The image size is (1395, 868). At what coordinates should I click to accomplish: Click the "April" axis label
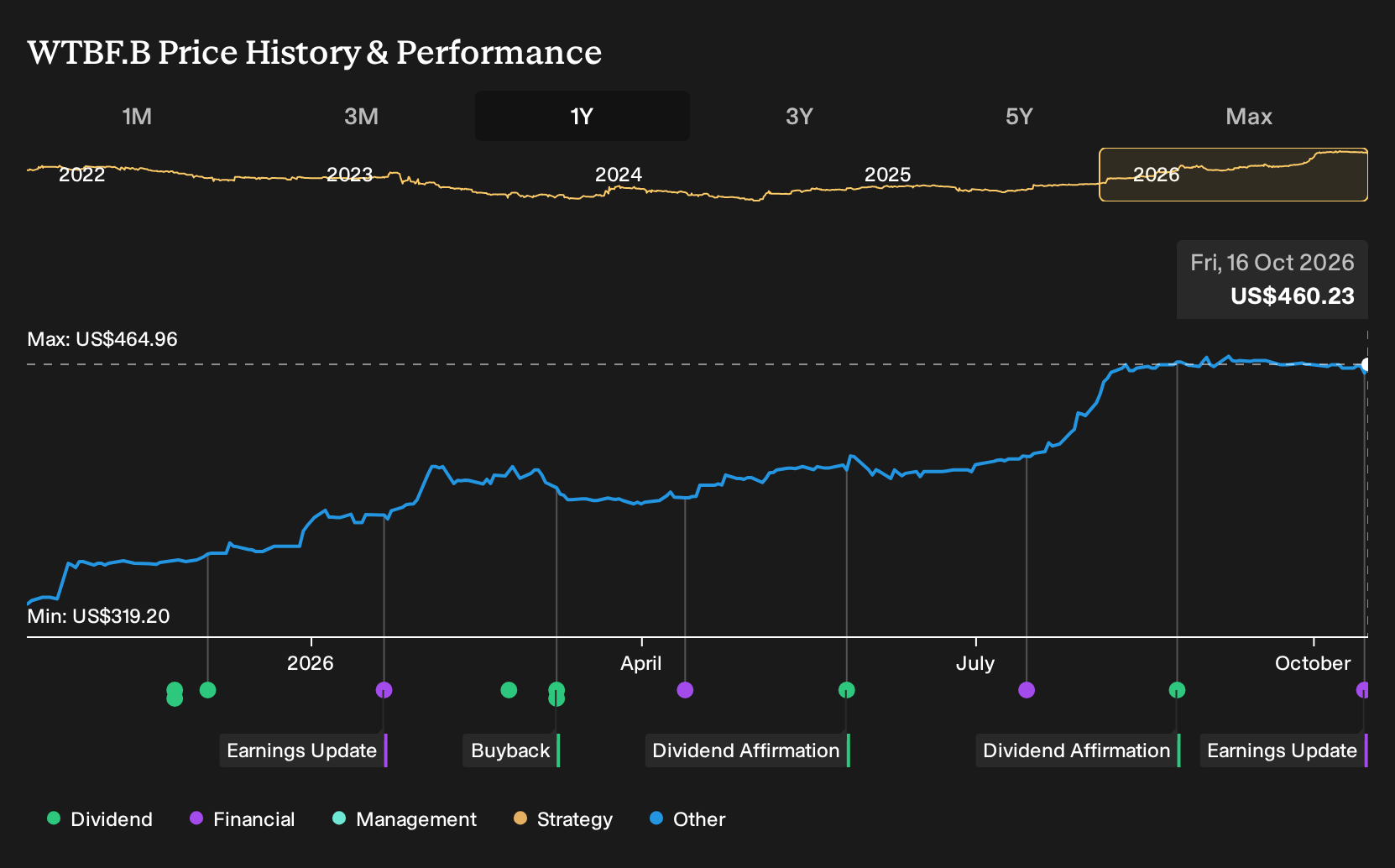click(641, 663)
